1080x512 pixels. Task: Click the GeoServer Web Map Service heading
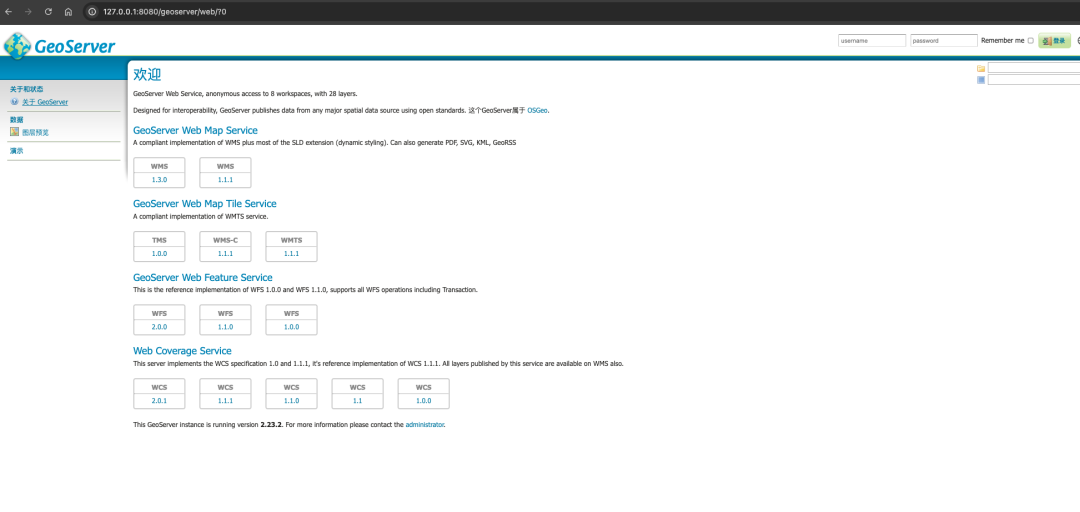point(195,130)
